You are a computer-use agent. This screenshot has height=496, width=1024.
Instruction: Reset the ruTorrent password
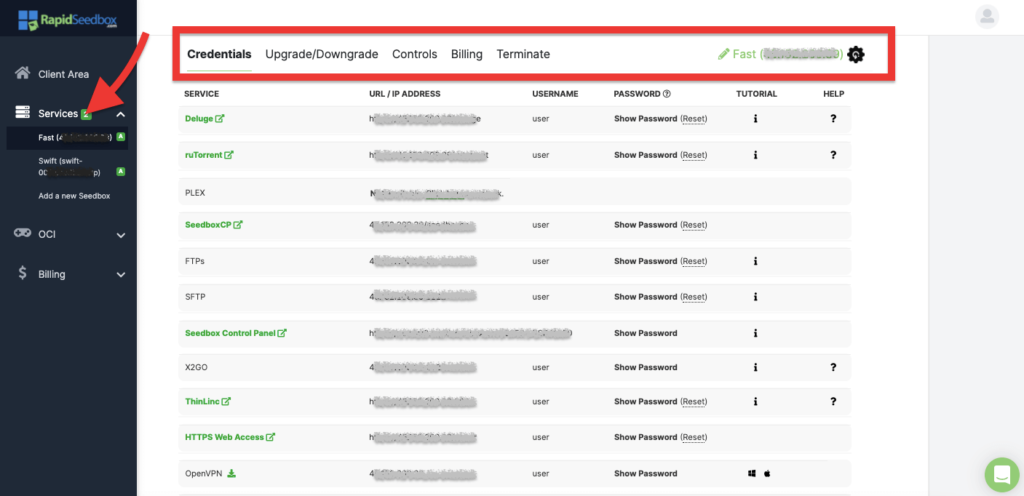coord(694,155)
